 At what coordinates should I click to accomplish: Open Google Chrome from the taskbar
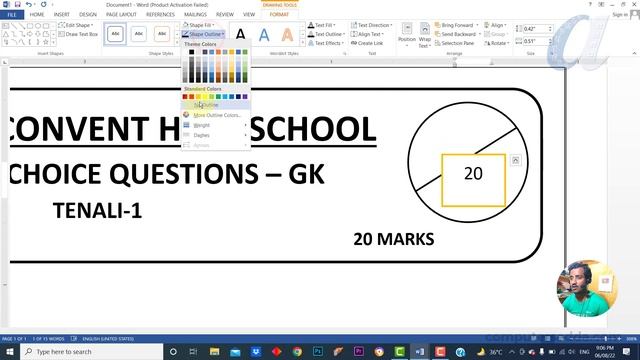pos(297,351)
